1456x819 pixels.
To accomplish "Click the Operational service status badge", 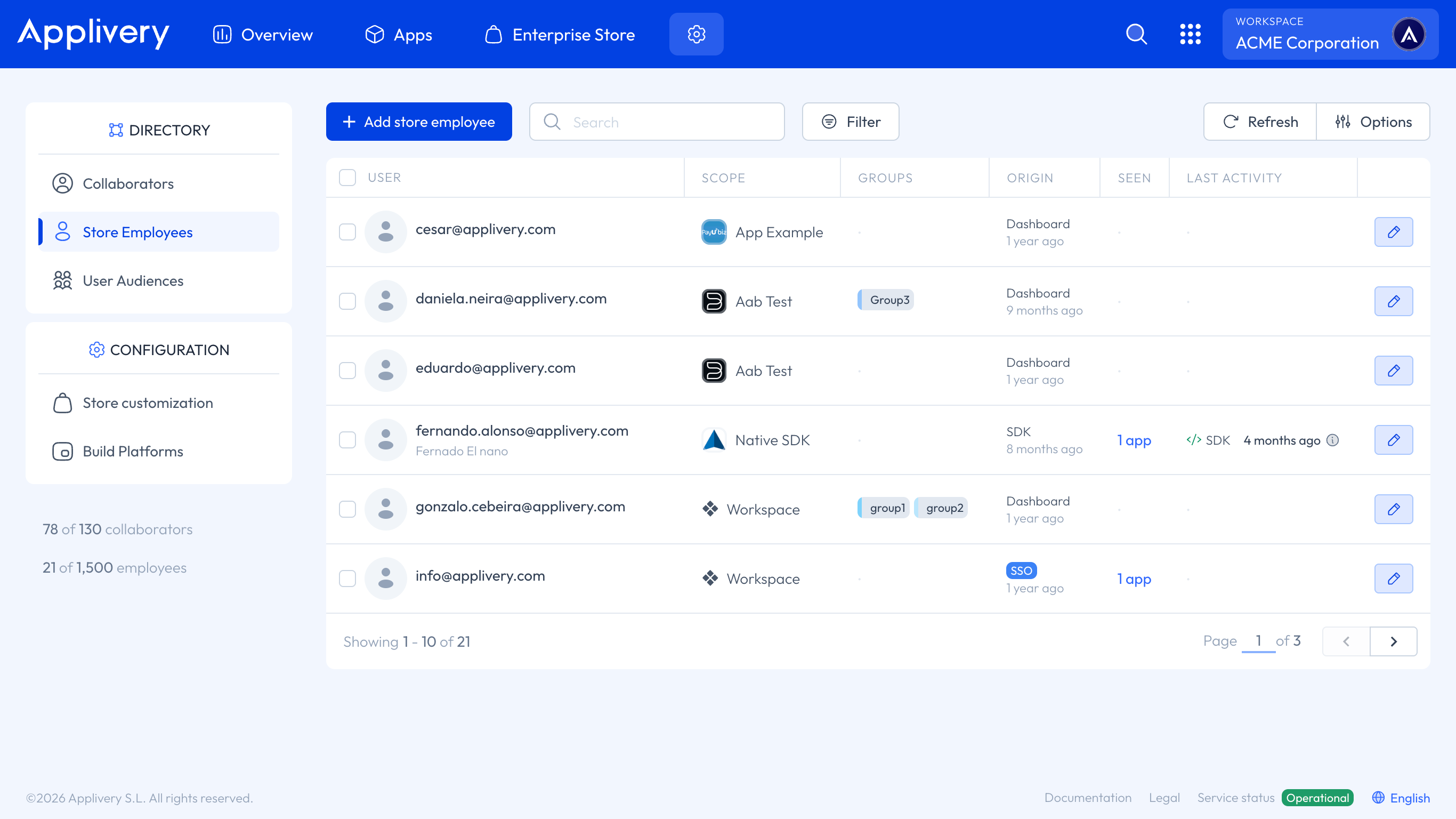I will coord(1317,798).
